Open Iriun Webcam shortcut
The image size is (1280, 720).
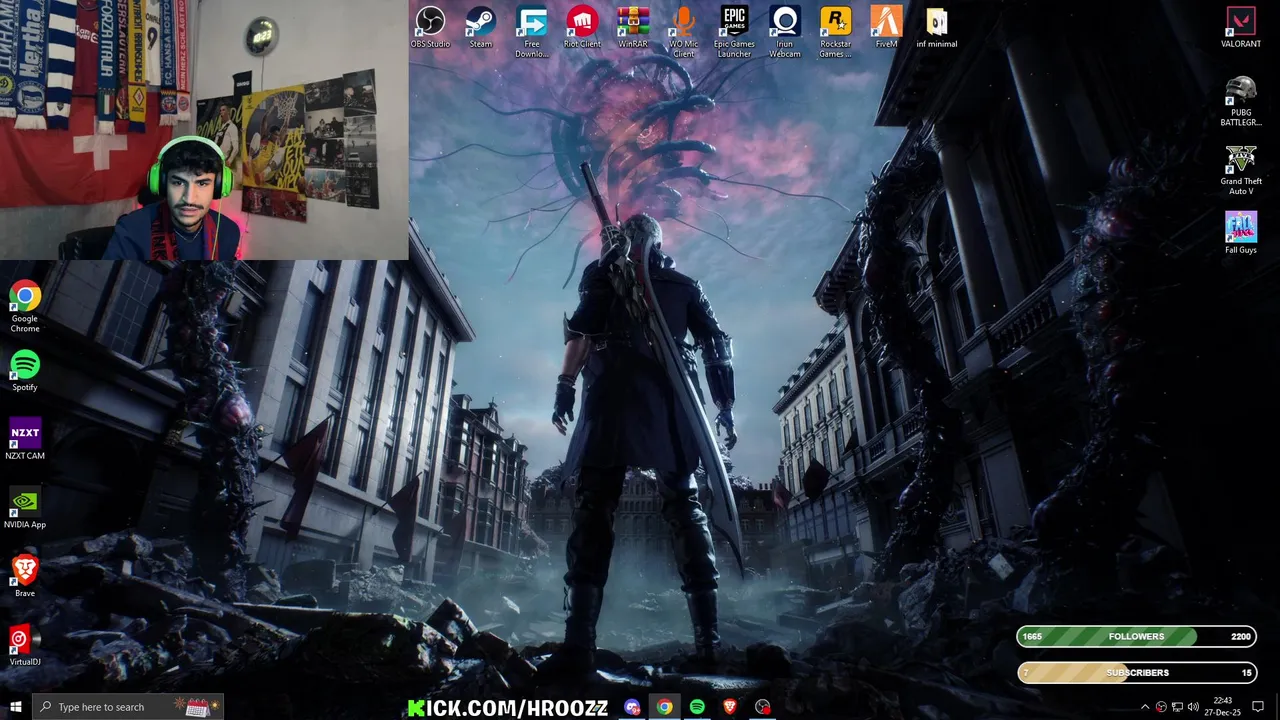785,32
